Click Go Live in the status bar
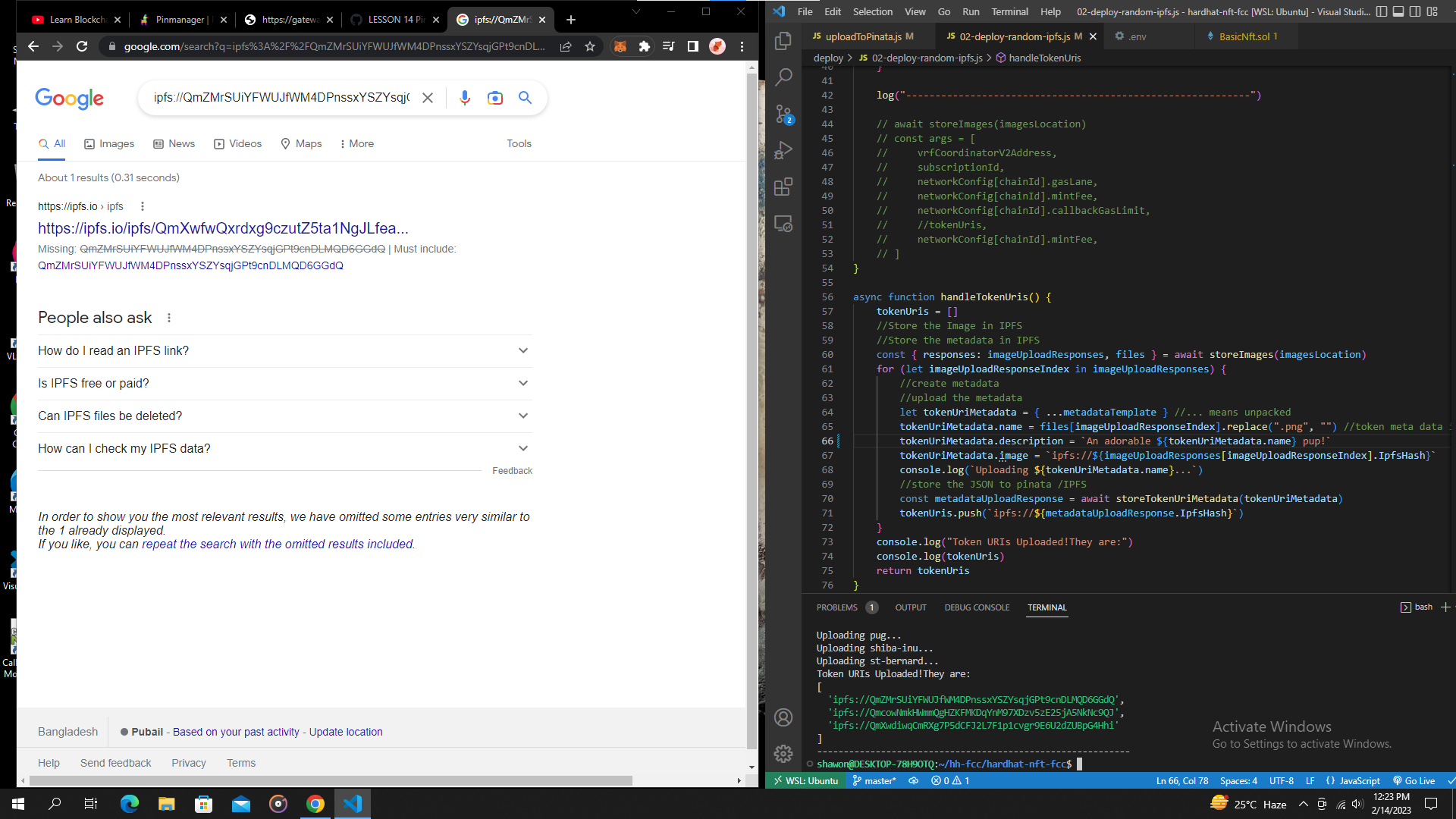 (x=1414, y=780)
